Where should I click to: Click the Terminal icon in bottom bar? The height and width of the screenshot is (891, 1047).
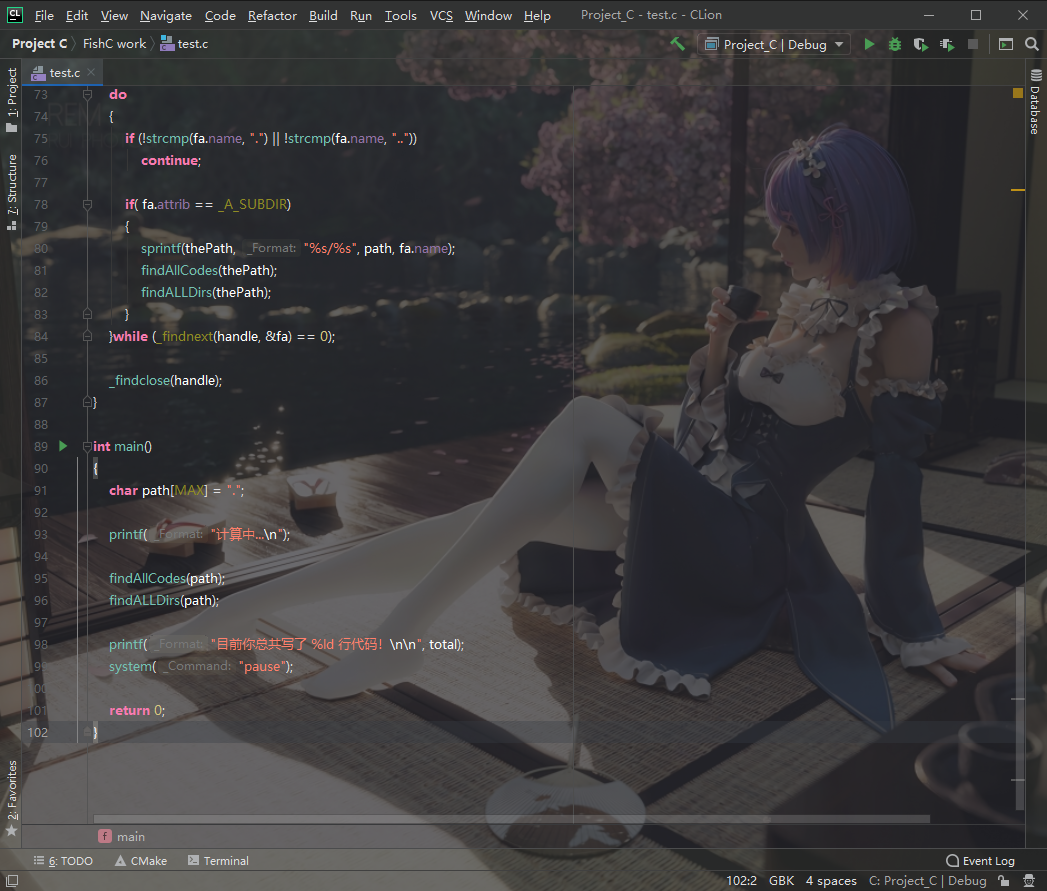193,861
